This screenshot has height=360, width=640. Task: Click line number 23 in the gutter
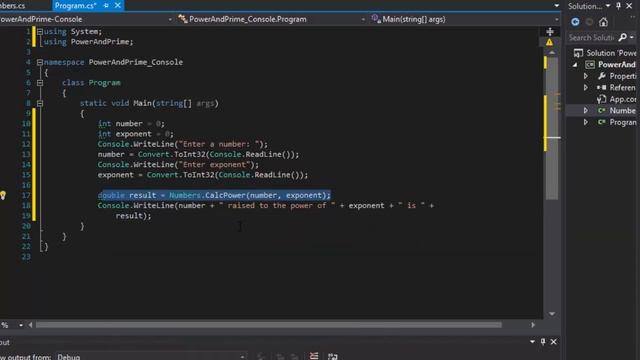pos(26,257)
